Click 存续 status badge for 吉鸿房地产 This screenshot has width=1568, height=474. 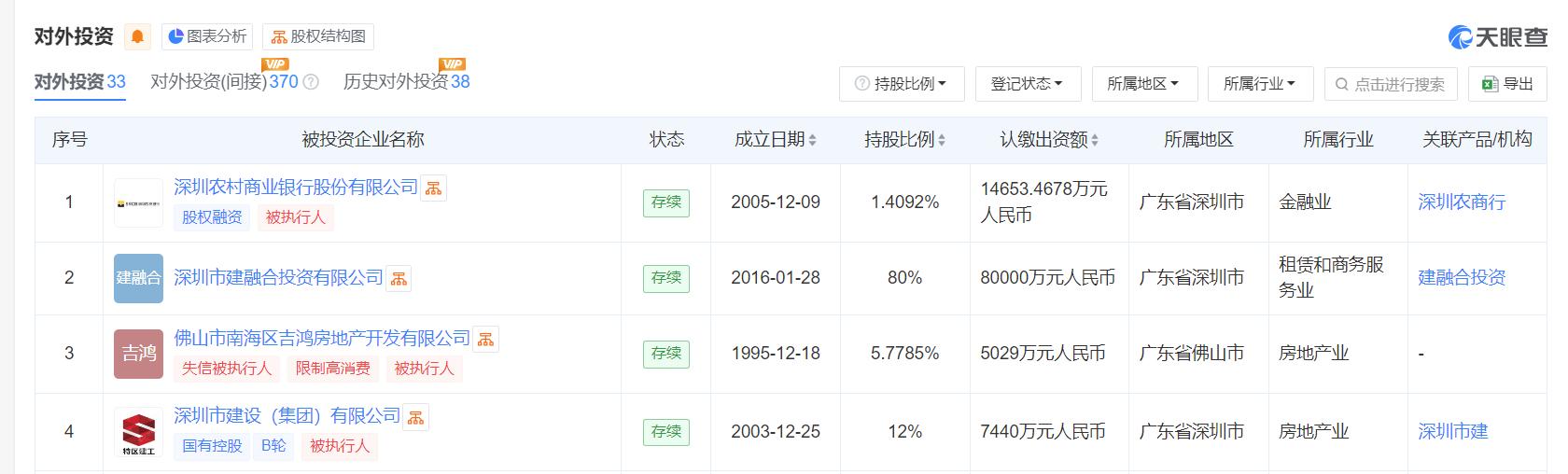666,353
